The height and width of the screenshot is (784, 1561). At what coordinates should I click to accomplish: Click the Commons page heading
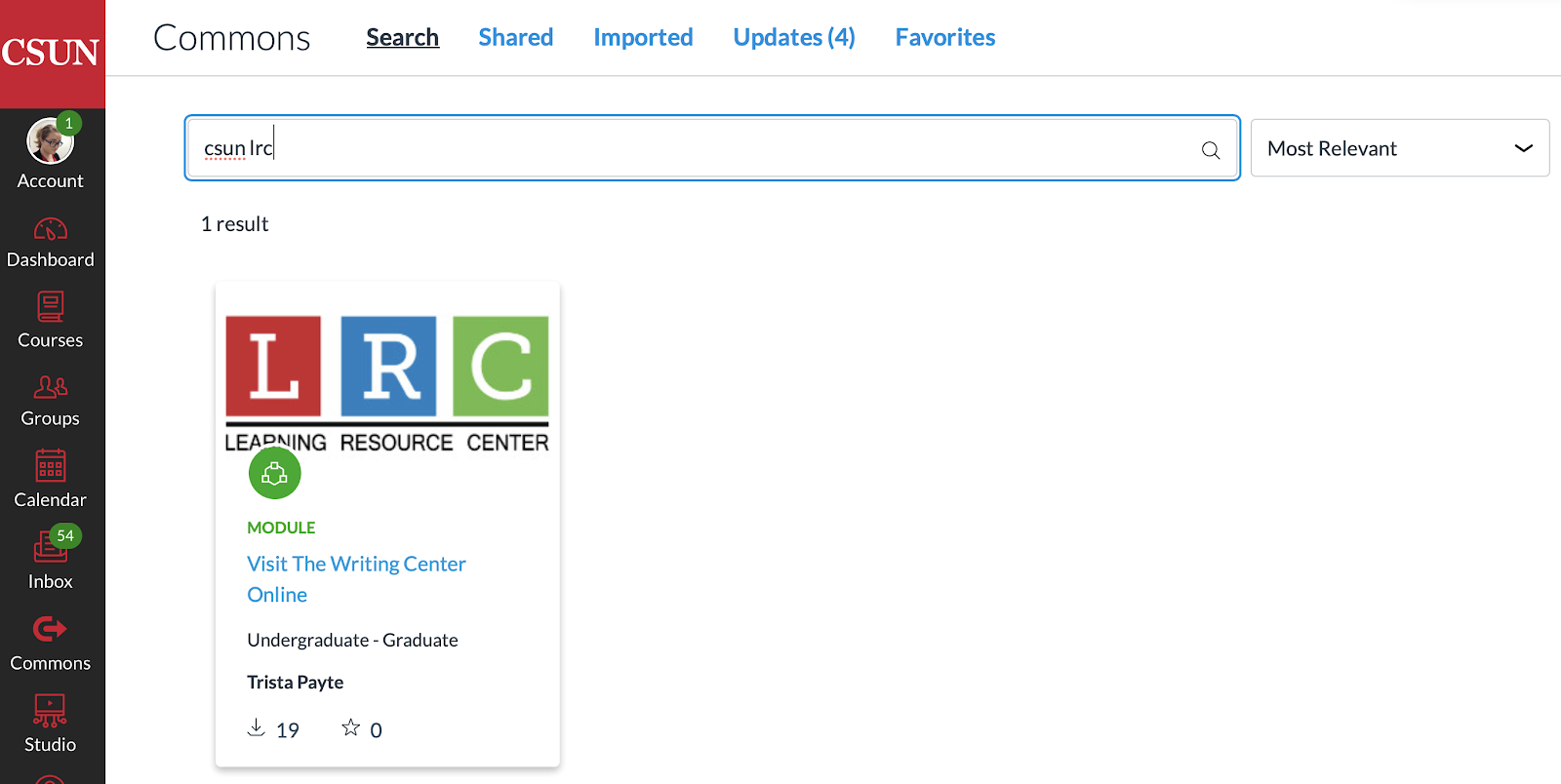pos(232,38)
